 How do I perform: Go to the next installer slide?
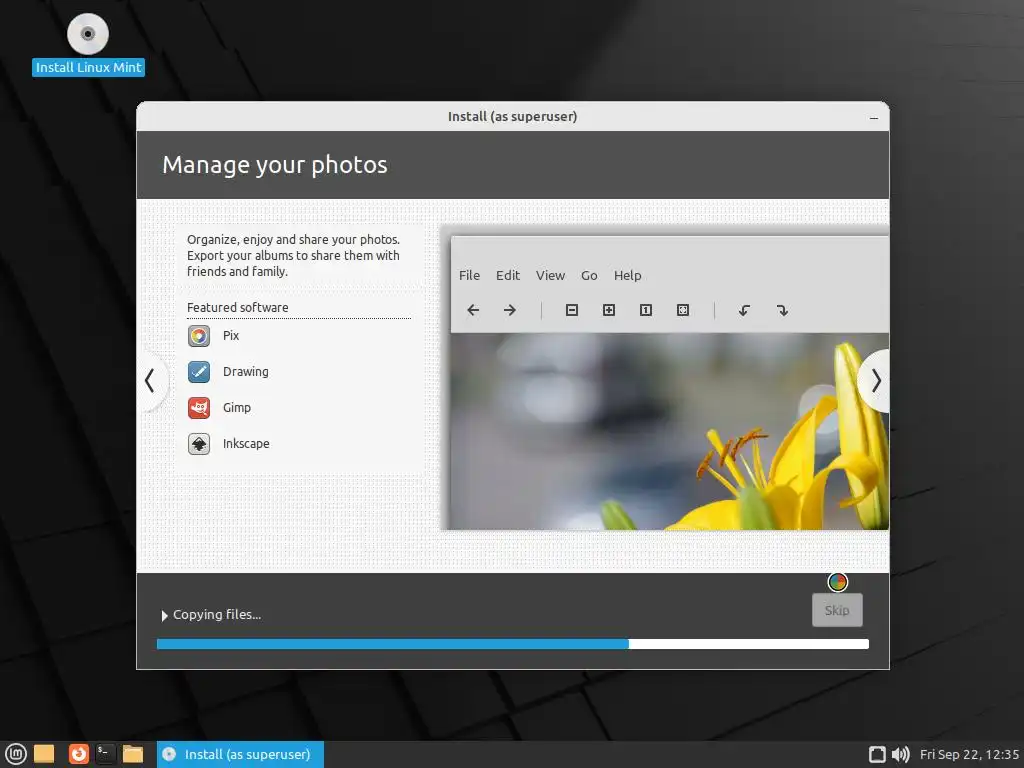pos(875,381)
